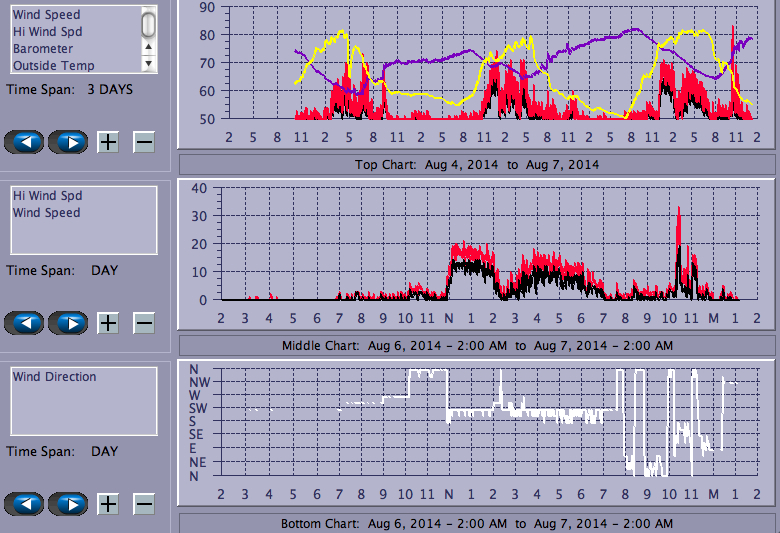Click the top chart's right arrow button
The image size is (780, 533).
(68, 141)
